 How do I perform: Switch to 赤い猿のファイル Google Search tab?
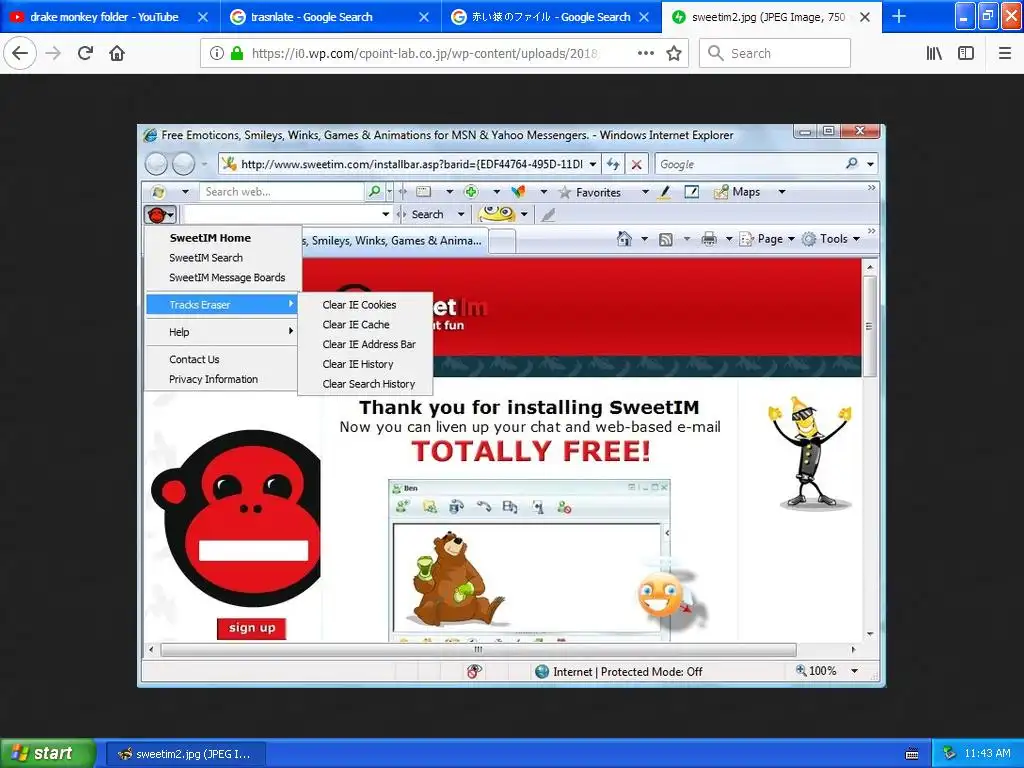click(x=551, y=17)
